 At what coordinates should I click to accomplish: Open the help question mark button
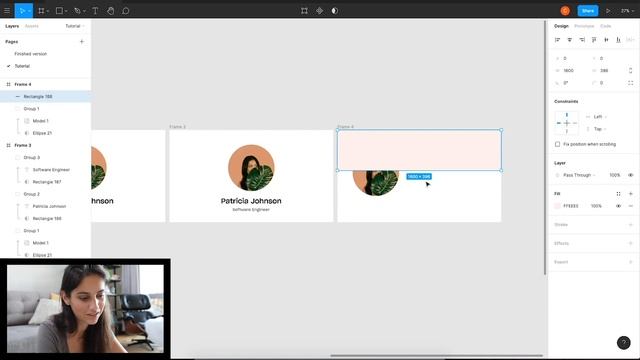(x=624, y=343)
